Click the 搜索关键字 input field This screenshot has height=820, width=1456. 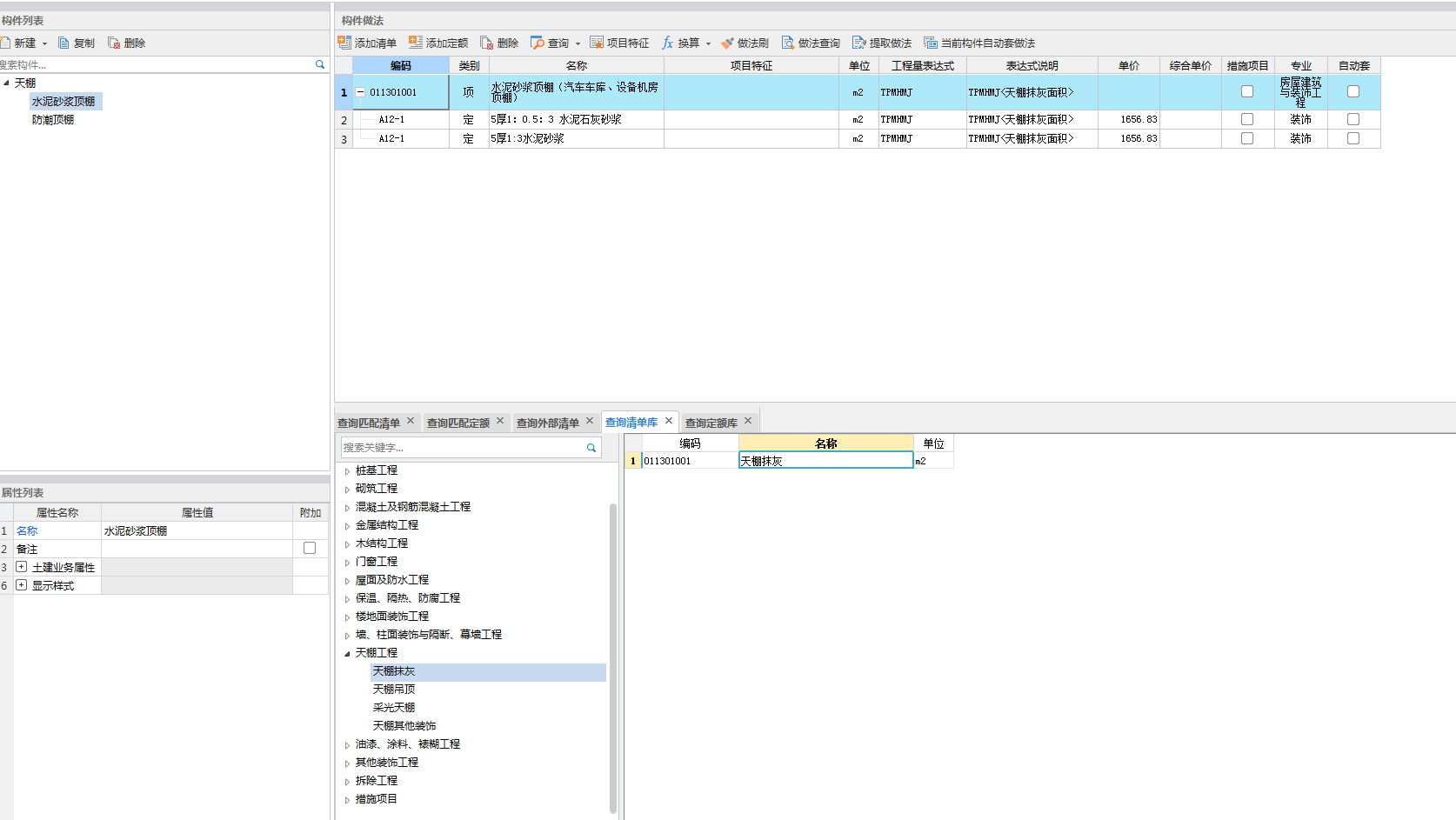[463, 448]
